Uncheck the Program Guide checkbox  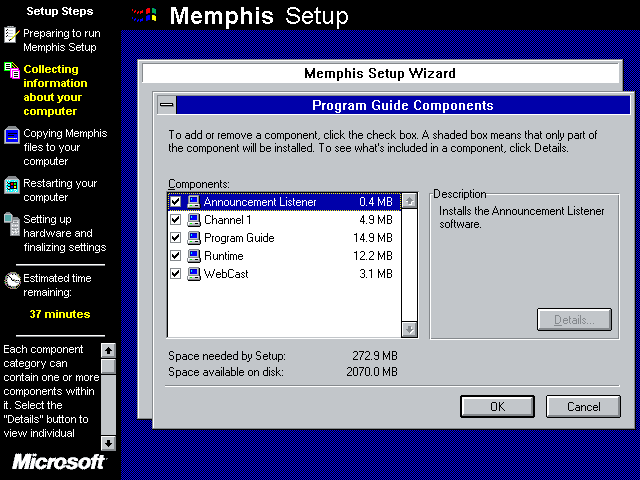[176, 238]
